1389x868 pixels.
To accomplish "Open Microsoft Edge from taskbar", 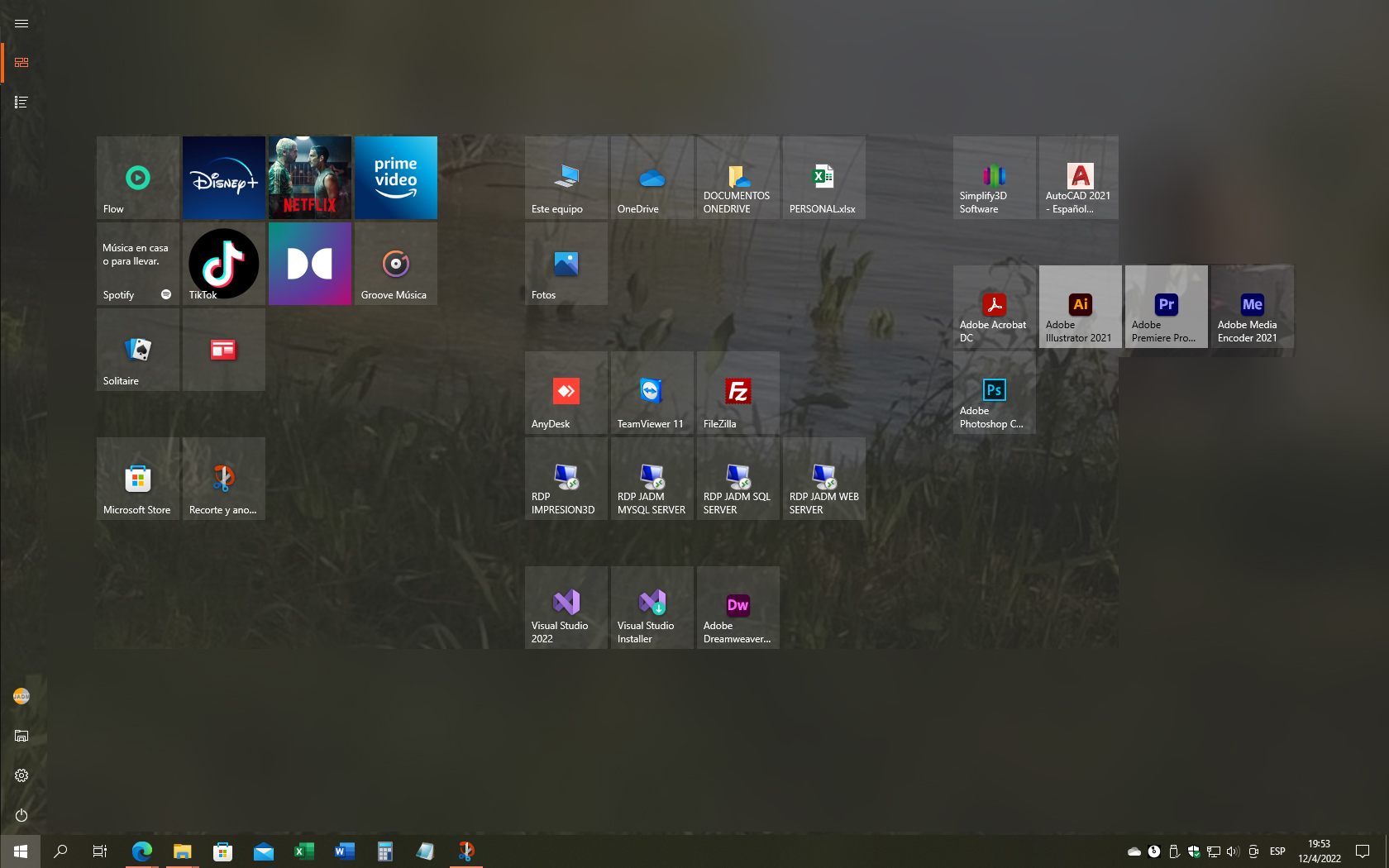I will point(141,851).
